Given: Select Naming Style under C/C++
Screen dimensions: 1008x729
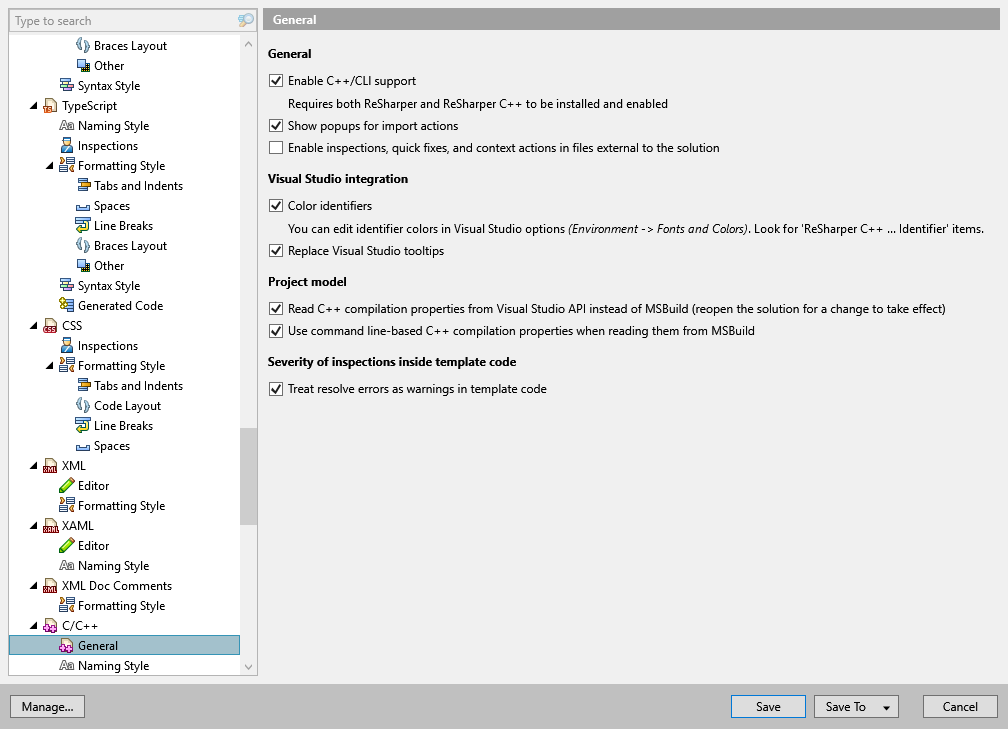Looking at the screenshot, I should click(113, 665).
